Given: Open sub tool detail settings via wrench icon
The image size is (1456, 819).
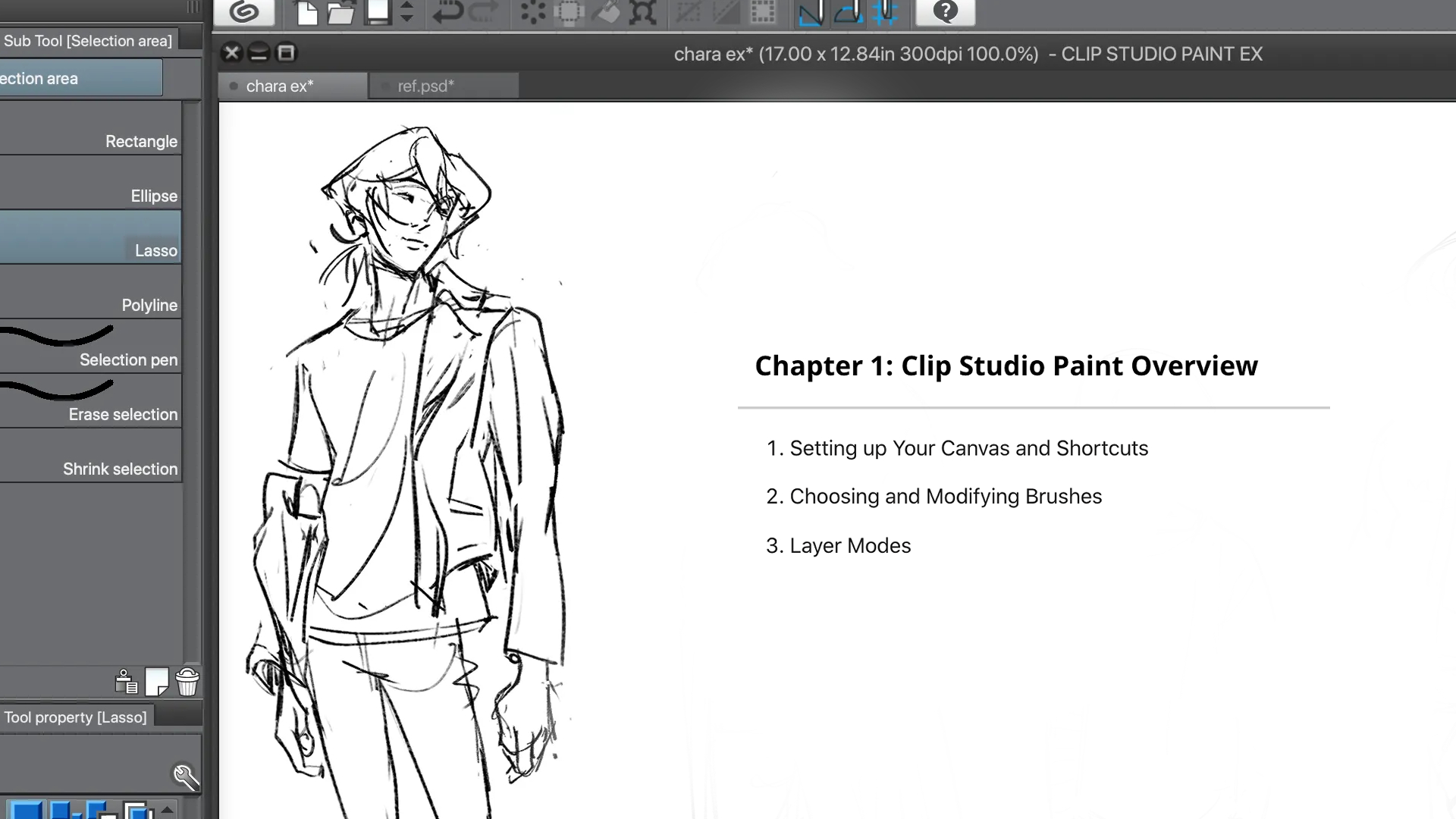Looking at the screenshot, I should pos(185,777).
